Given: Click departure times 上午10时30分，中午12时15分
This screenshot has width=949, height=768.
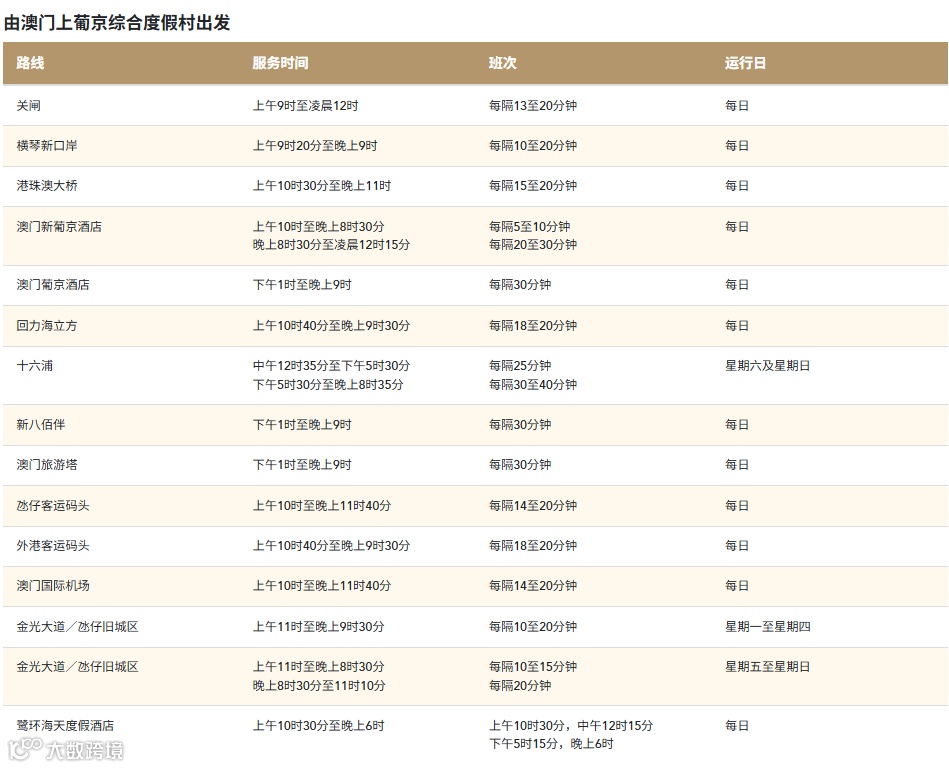Looking at the screenshot, I should 571,725.
